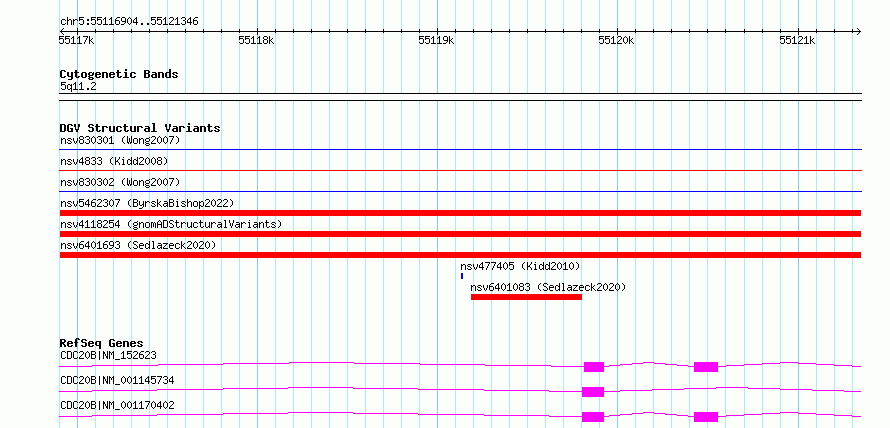Viewport: 890px width, 428px height.
Task: Click the 55119k ruler tick label
Action: click(436, 40)
